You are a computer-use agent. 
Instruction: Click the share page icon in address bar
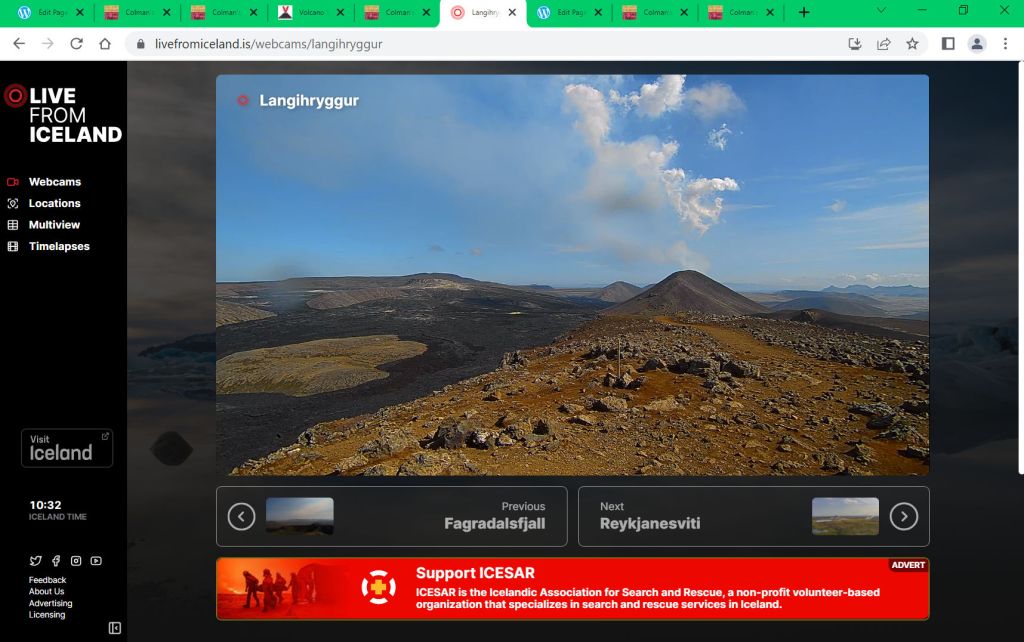pyautogui.click(x=884, y=44)
